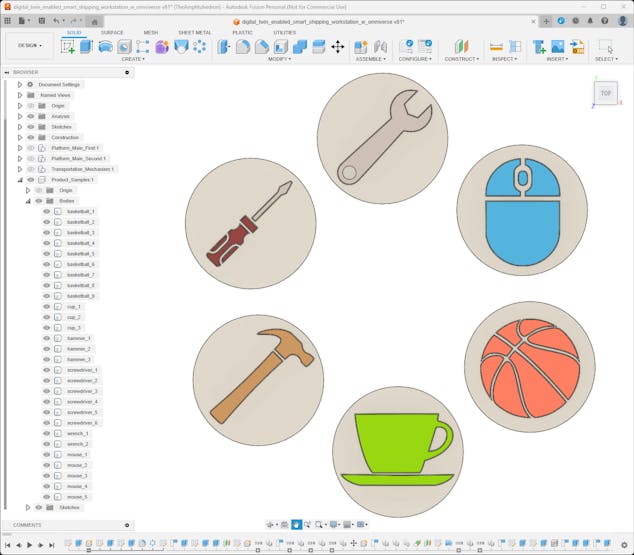Switch to the SURFACE tab

[x=112, y=32]
